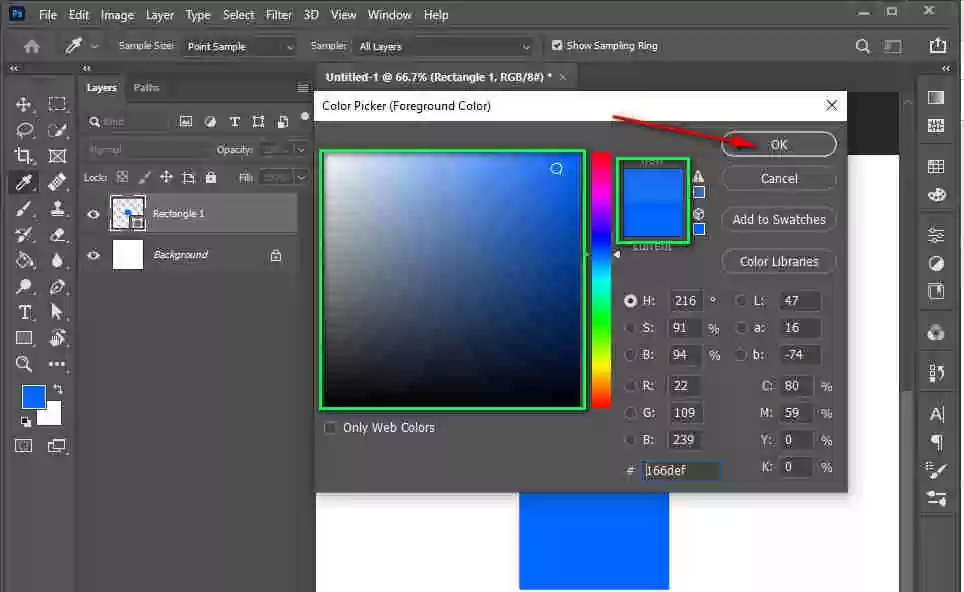Select the Move tool
This screenshot has width=964, height=592.
pyautogui.click(x=23, y=104)
